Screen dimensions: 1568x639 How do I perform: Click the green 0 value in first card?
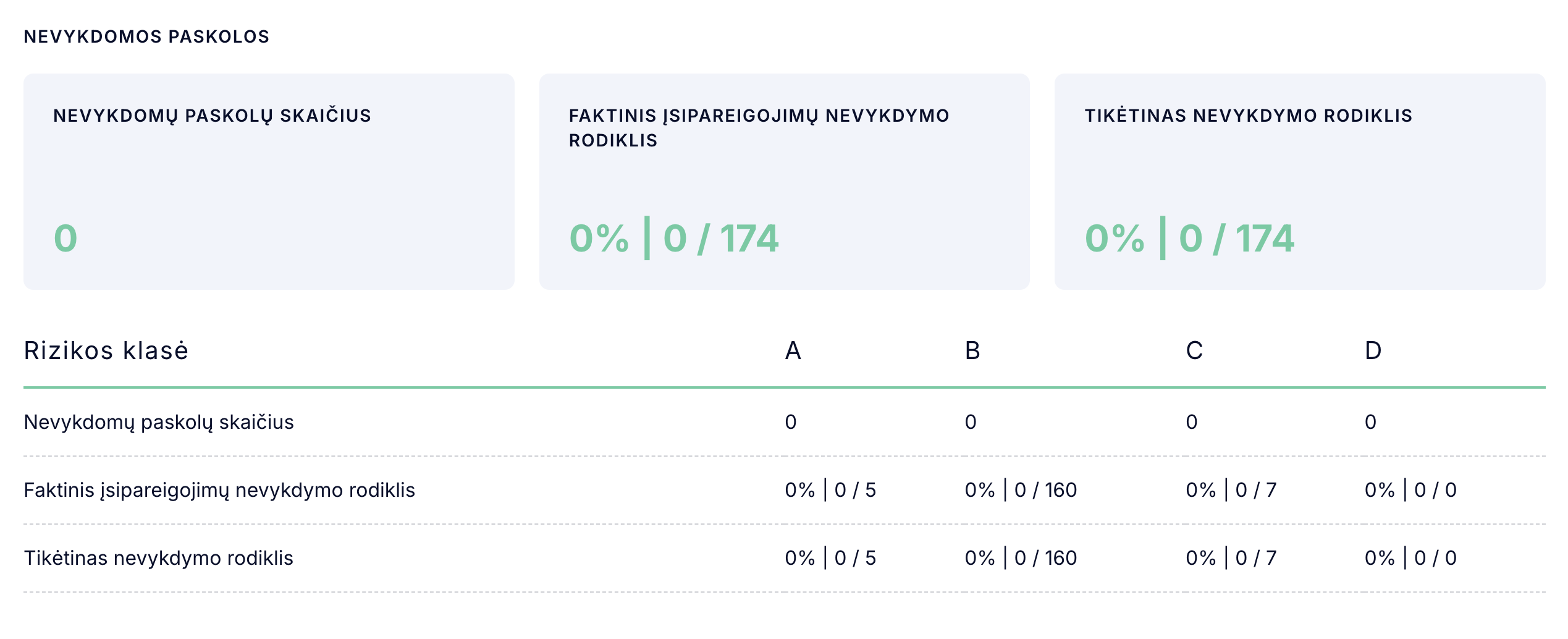(x=65, y=239)
